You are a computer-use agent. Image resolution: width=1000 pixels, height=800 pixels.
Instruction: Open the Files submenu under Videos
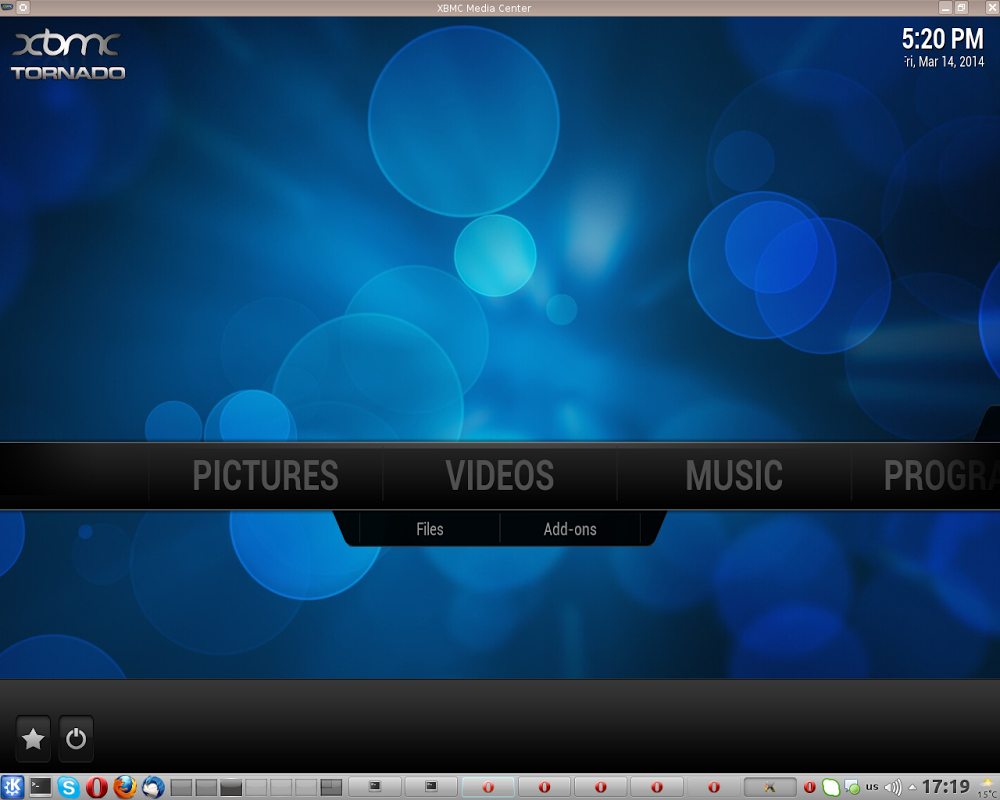(x=430, y=529)
